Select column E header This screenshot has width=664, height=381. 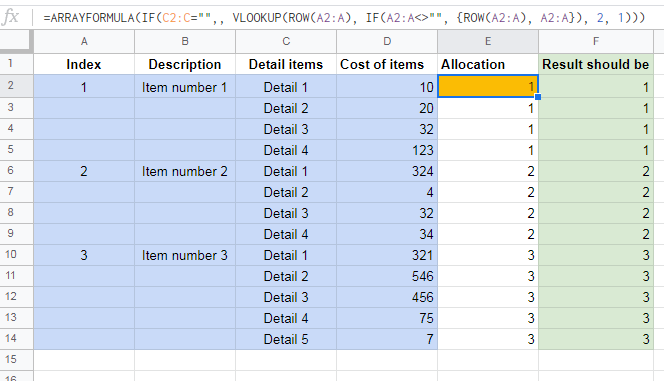coord(488,41)
